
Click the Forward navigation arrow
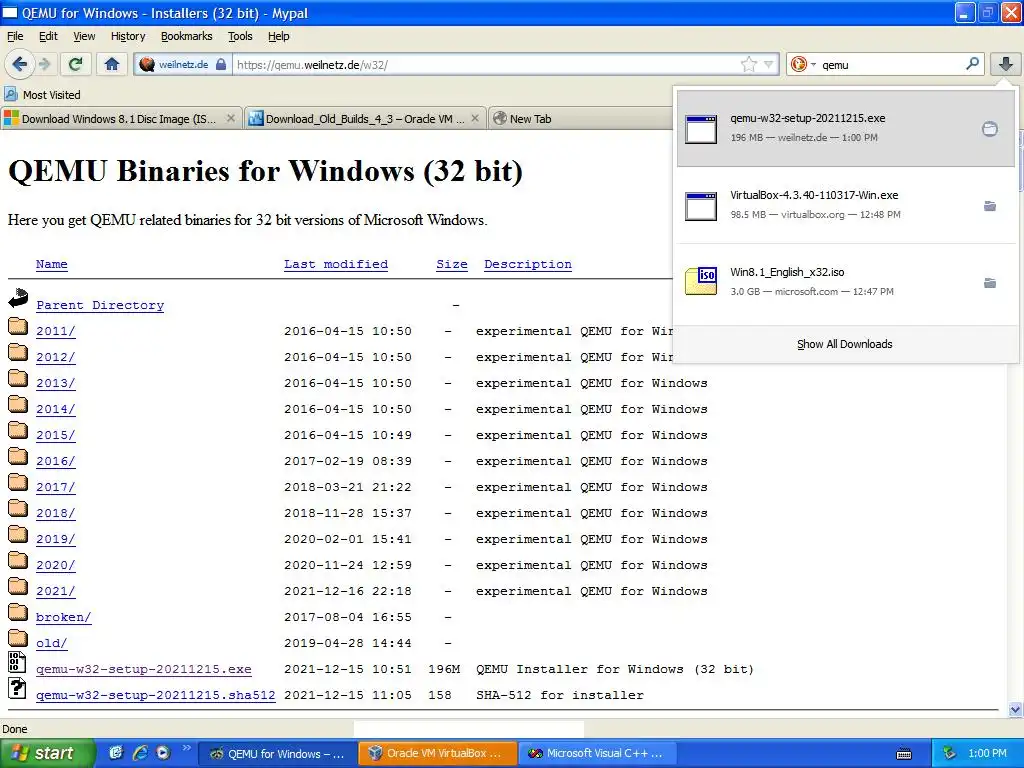click(44, 64)
